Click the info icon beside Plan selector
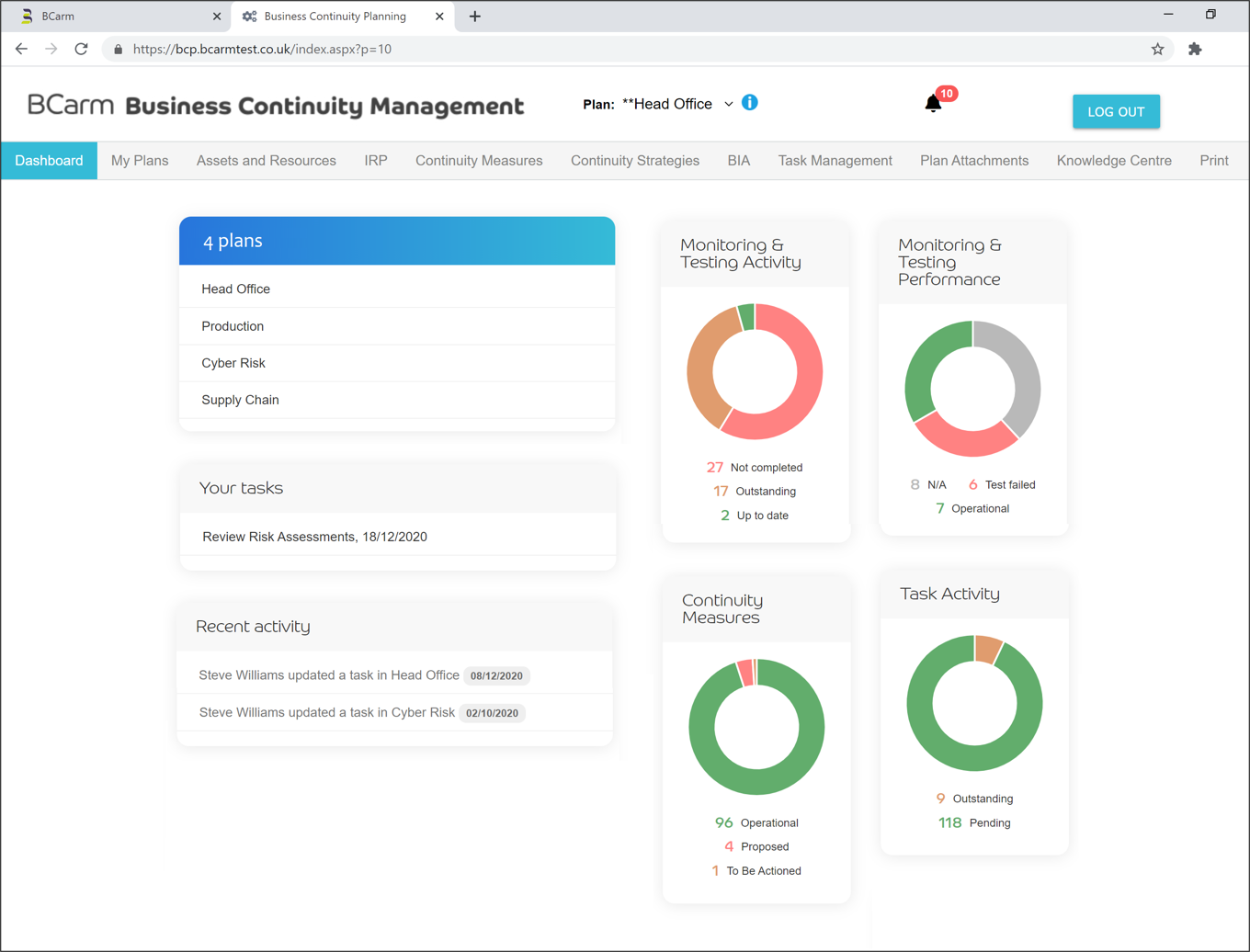This screenshot has width=1250, height=952. [749, 103]
